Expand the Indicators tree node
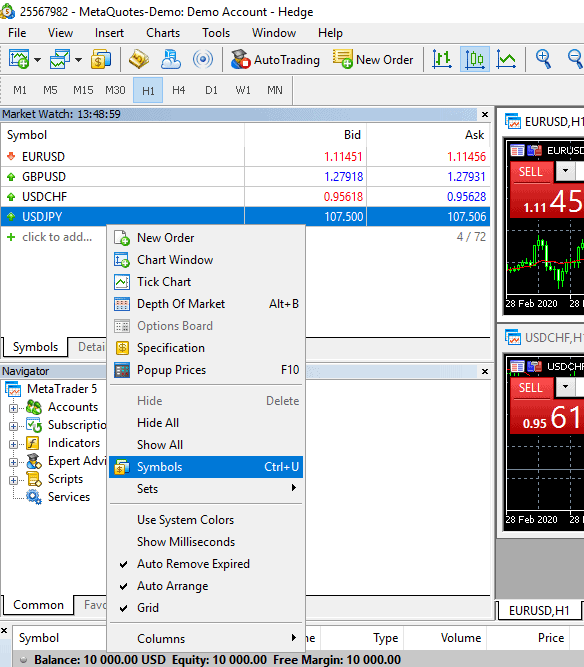The height and width of the screenshot is (667, 584). (13, 444)
